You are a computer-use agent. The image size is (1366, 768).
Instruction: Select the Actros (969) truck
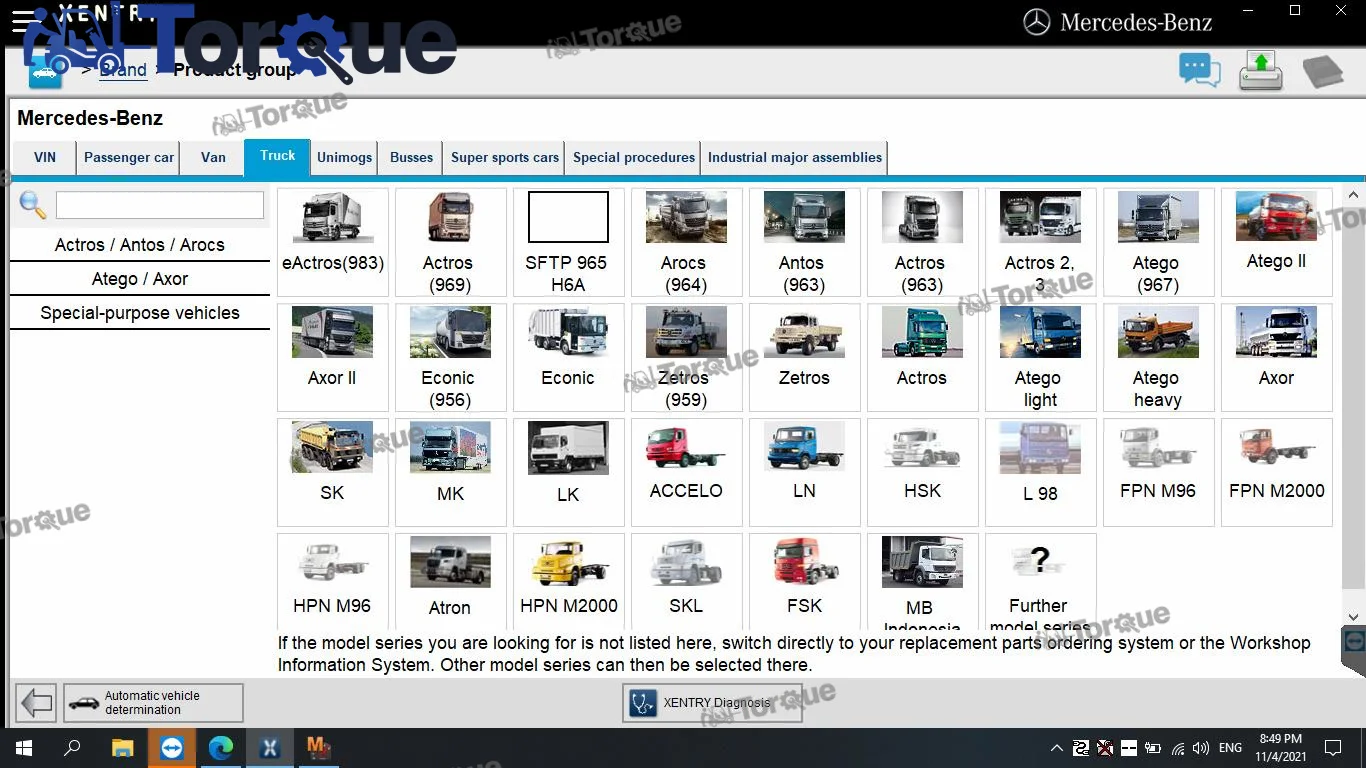[451, 242]
